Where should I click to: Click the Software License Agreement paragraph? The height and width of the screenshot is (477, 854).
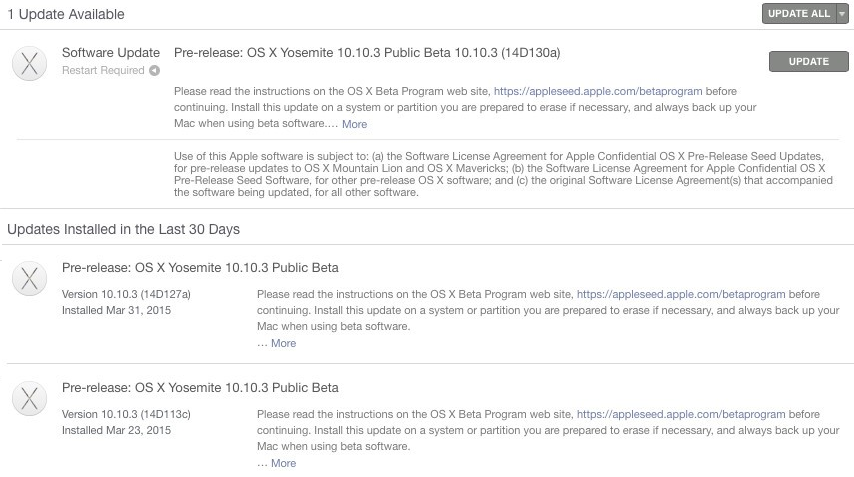click(503, 174)
